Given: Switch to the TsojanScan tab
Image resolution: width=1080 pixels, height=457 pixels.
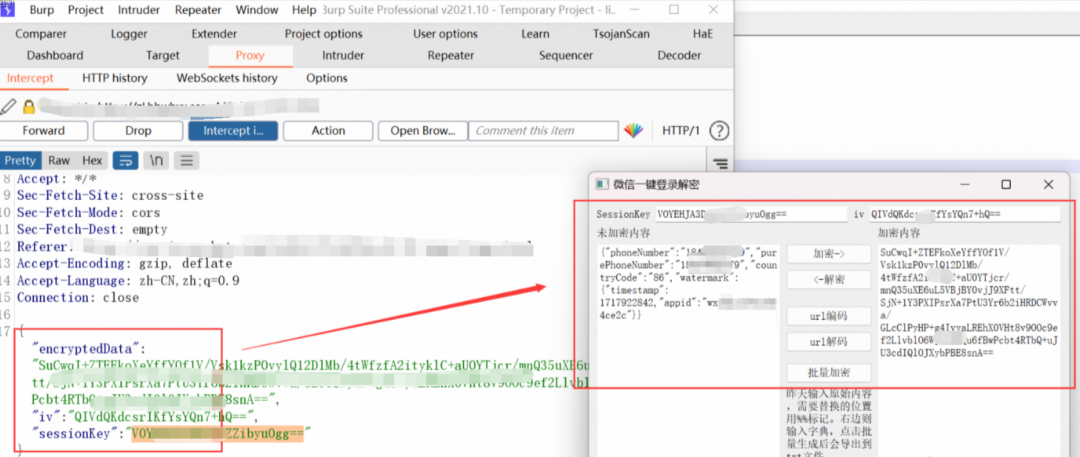Looking at the screenshot, I should 621,34.
